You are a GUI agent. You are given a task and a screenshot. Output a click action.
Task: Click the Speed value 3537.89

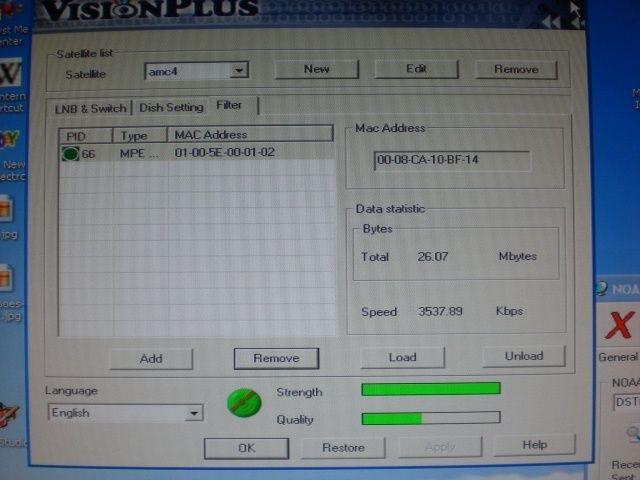[x=440, y=311]
